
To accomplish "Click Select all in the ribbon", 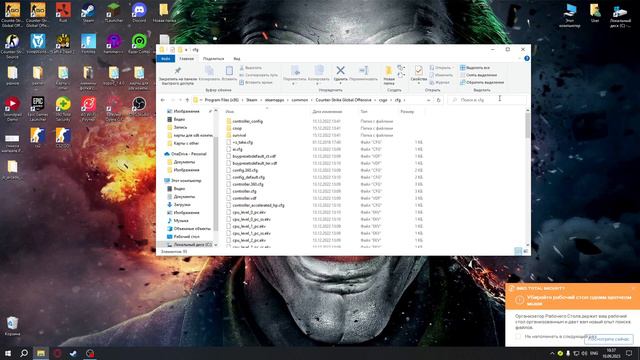I will (x=475, y=68).
